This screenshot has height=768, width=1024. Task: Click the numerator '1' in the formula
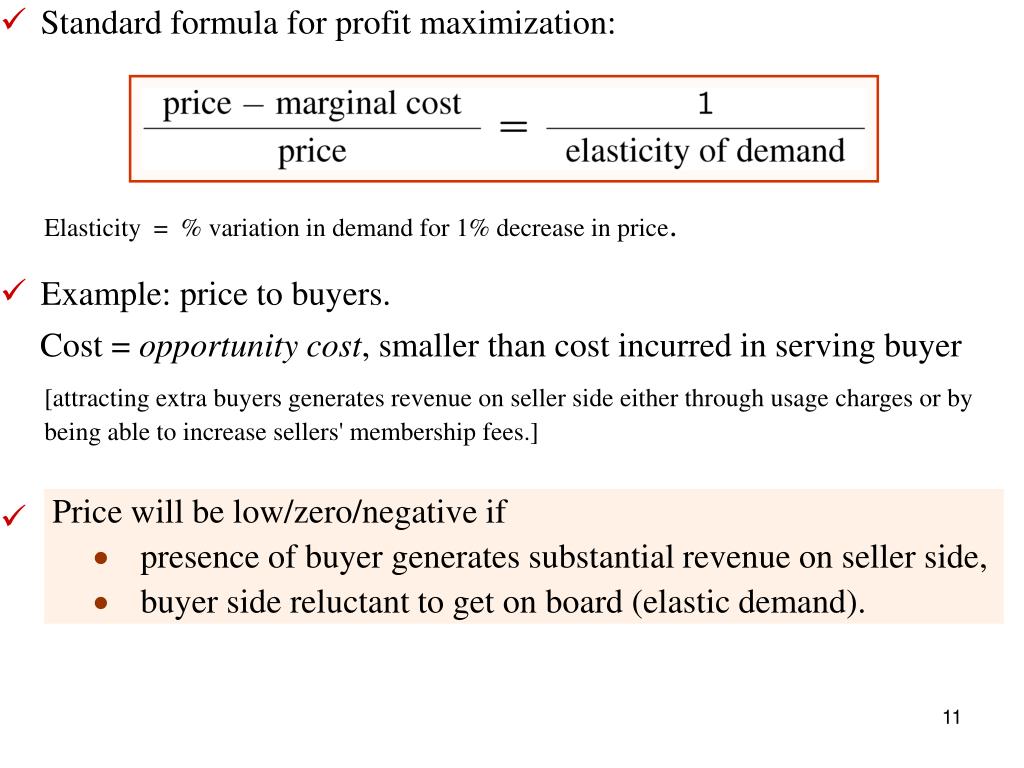coord(705,103)
